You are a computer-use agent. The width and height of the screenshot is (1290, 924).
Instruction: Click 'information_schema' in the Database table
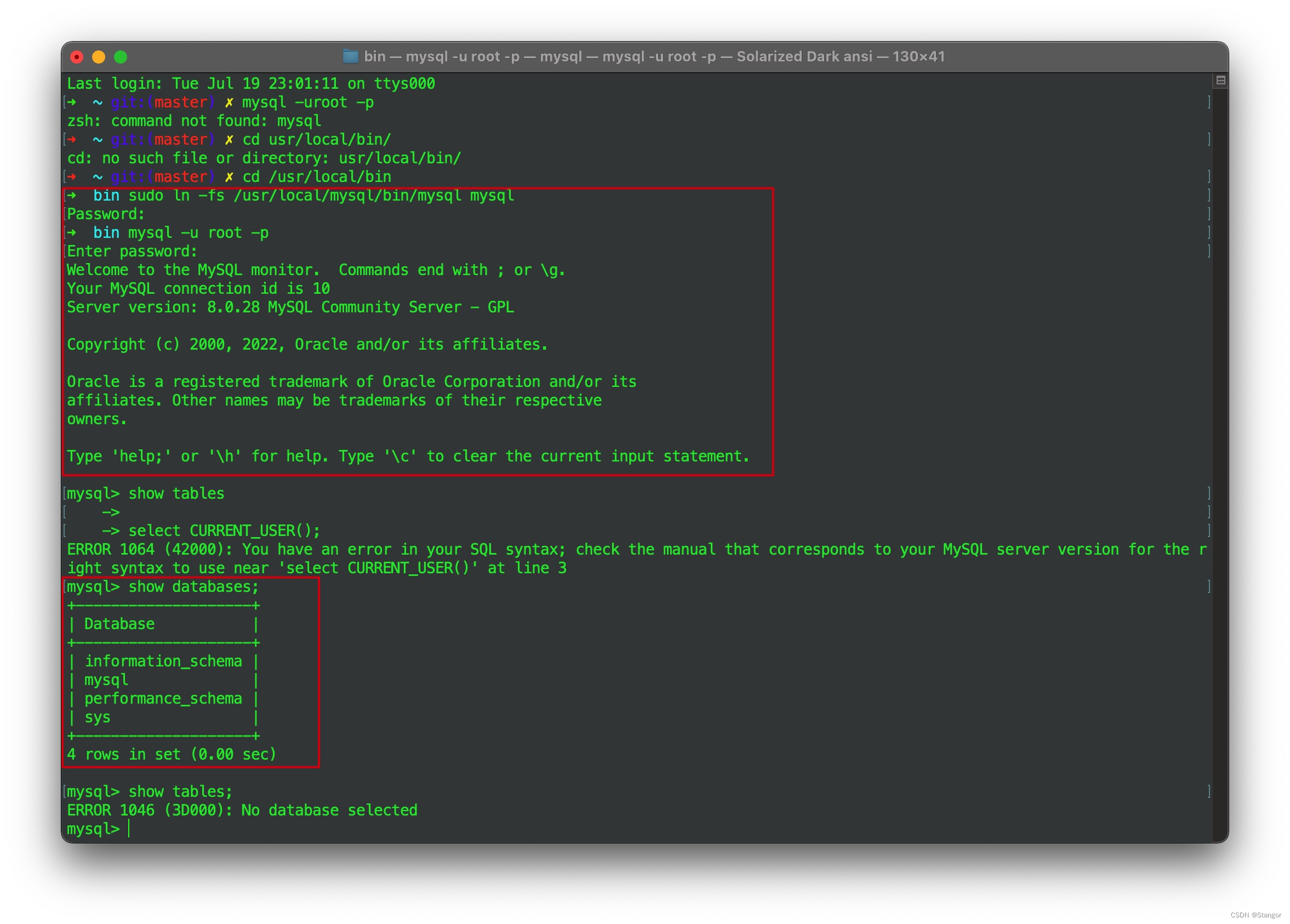[163, 661]
